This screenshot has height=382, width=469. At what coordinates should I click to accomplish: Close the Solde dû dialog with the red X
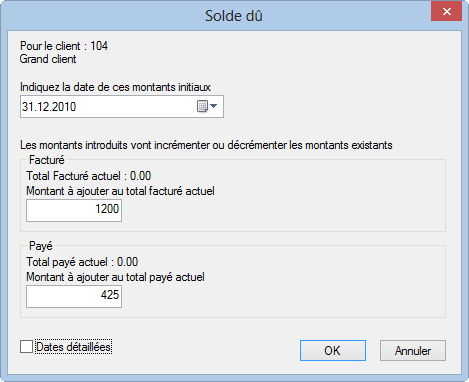point(446,12)
